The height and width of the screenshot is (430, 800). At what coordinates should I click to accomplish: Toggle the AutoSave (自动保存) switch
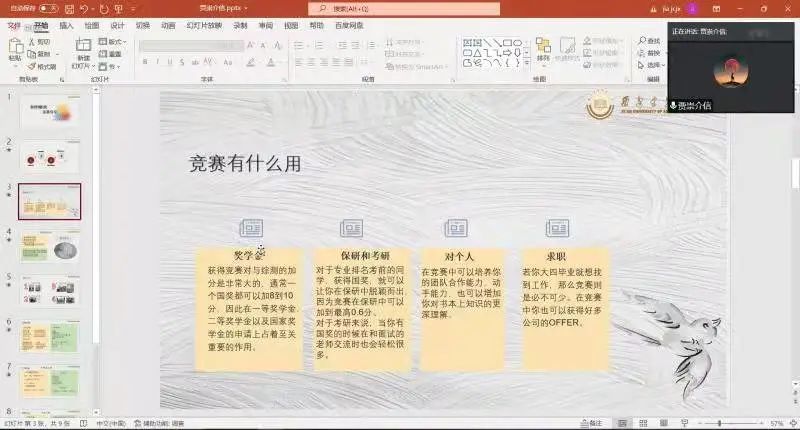pyautogui.click(x=48, y=8)
